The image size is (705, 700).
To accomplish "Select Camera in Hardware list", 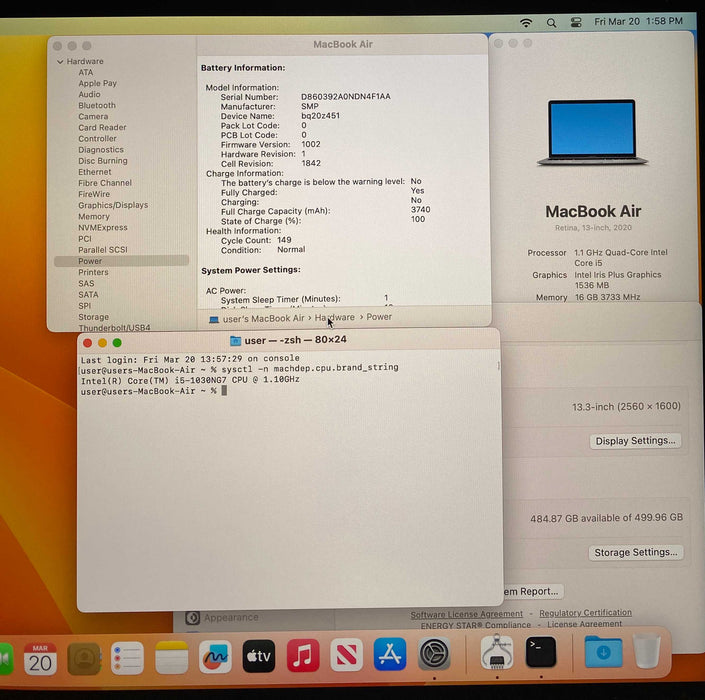I will (x=93, y=116).
